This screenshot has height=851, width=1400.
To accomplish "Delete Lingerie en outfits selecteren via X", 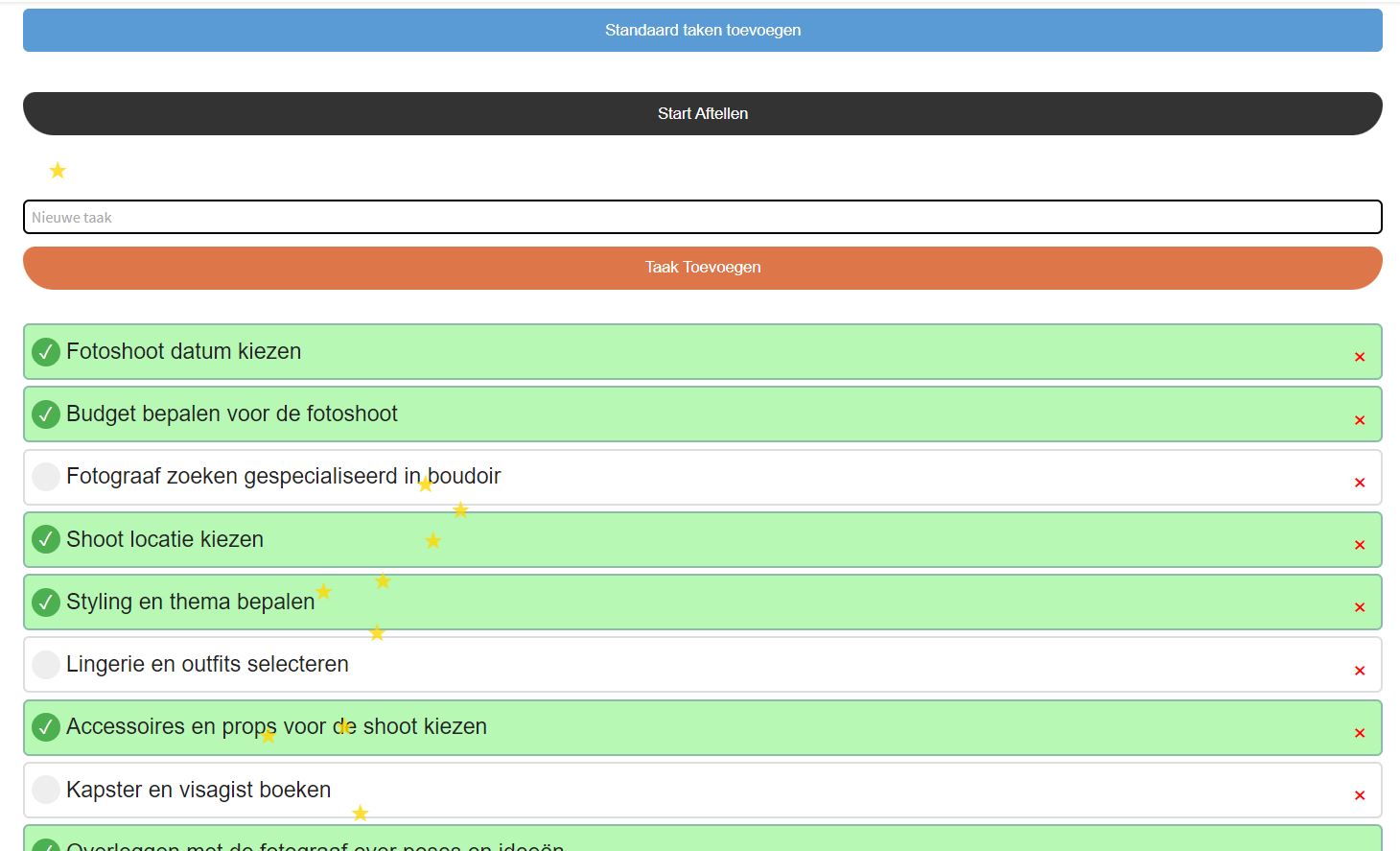I will pos(1360,671).
